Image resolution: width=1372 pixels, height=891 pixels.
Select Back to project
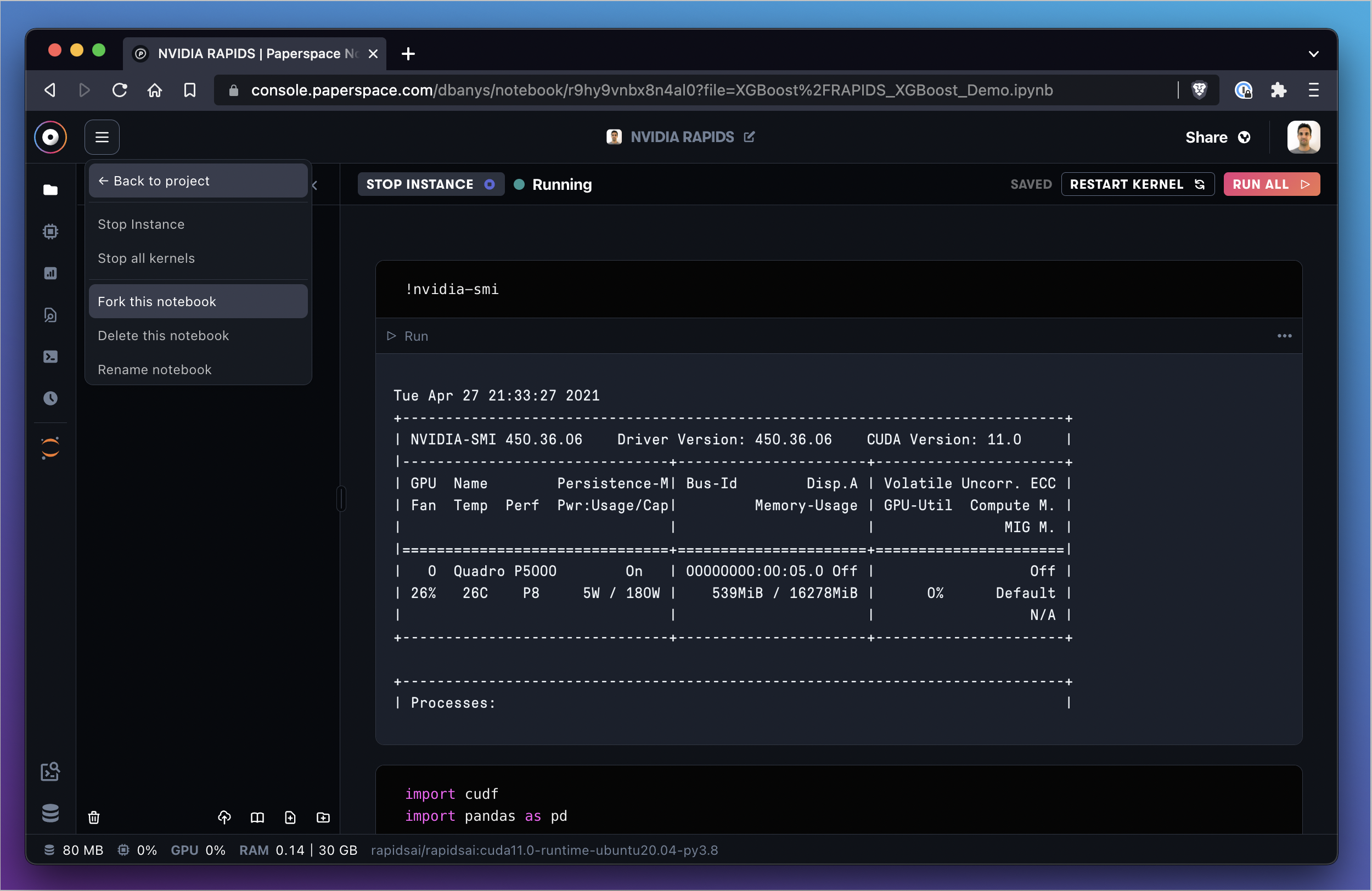[198, 181]
